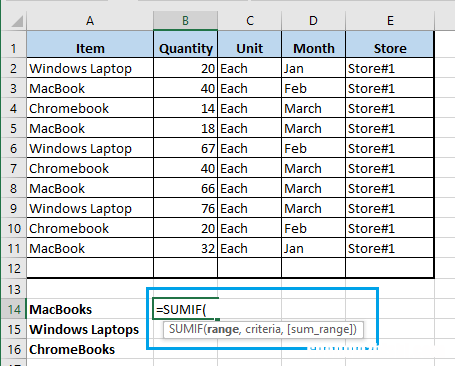Click Each cell in row 3

(x=250, y=88)
